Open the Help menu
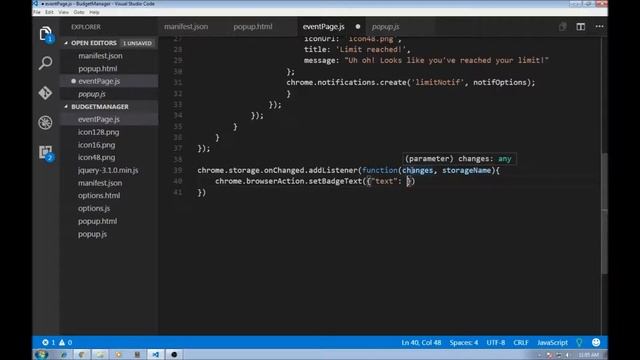Image resolution: width=640 pixels, height=360 pixels. click(x=94, y=12)
